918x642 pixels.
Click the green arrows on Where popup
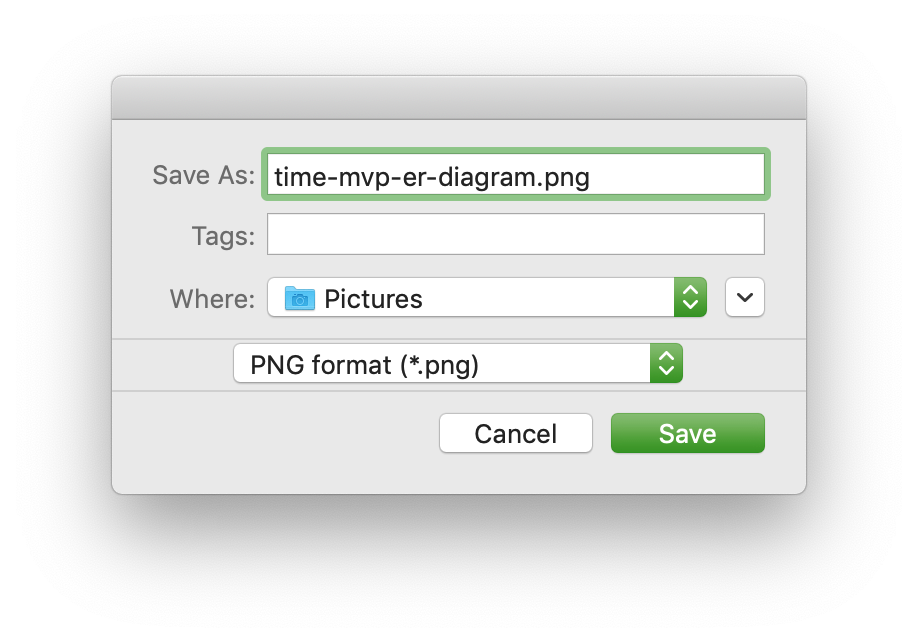690,298
